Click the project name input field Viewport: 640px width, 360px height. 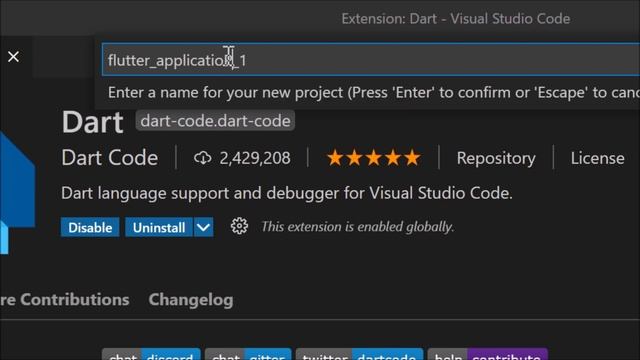point(371,60)
